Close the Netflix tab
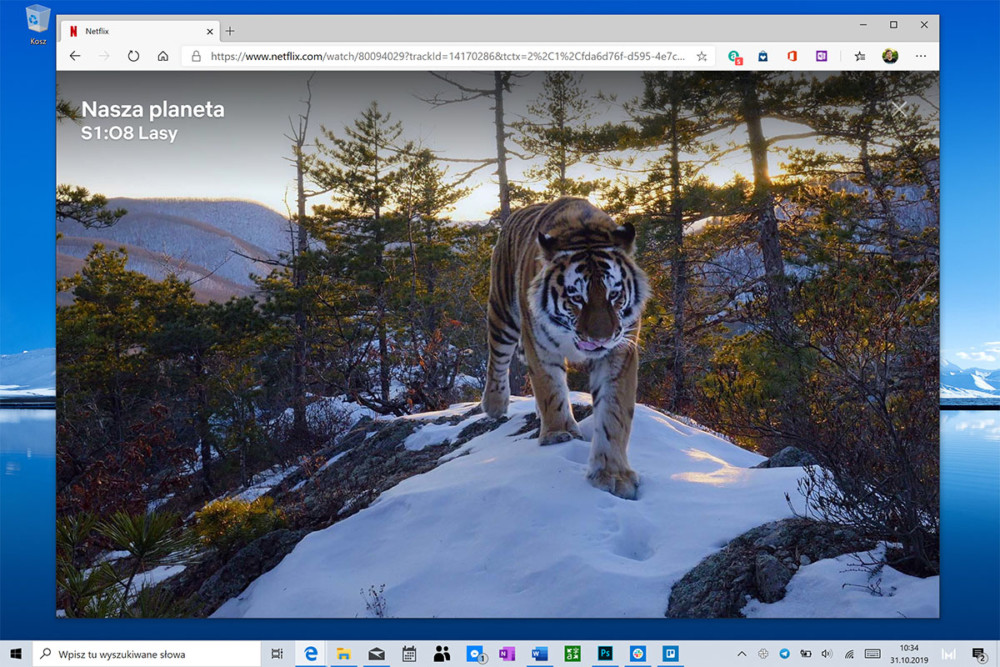The width and height of the screenshot is (1000, 667). 209,31
